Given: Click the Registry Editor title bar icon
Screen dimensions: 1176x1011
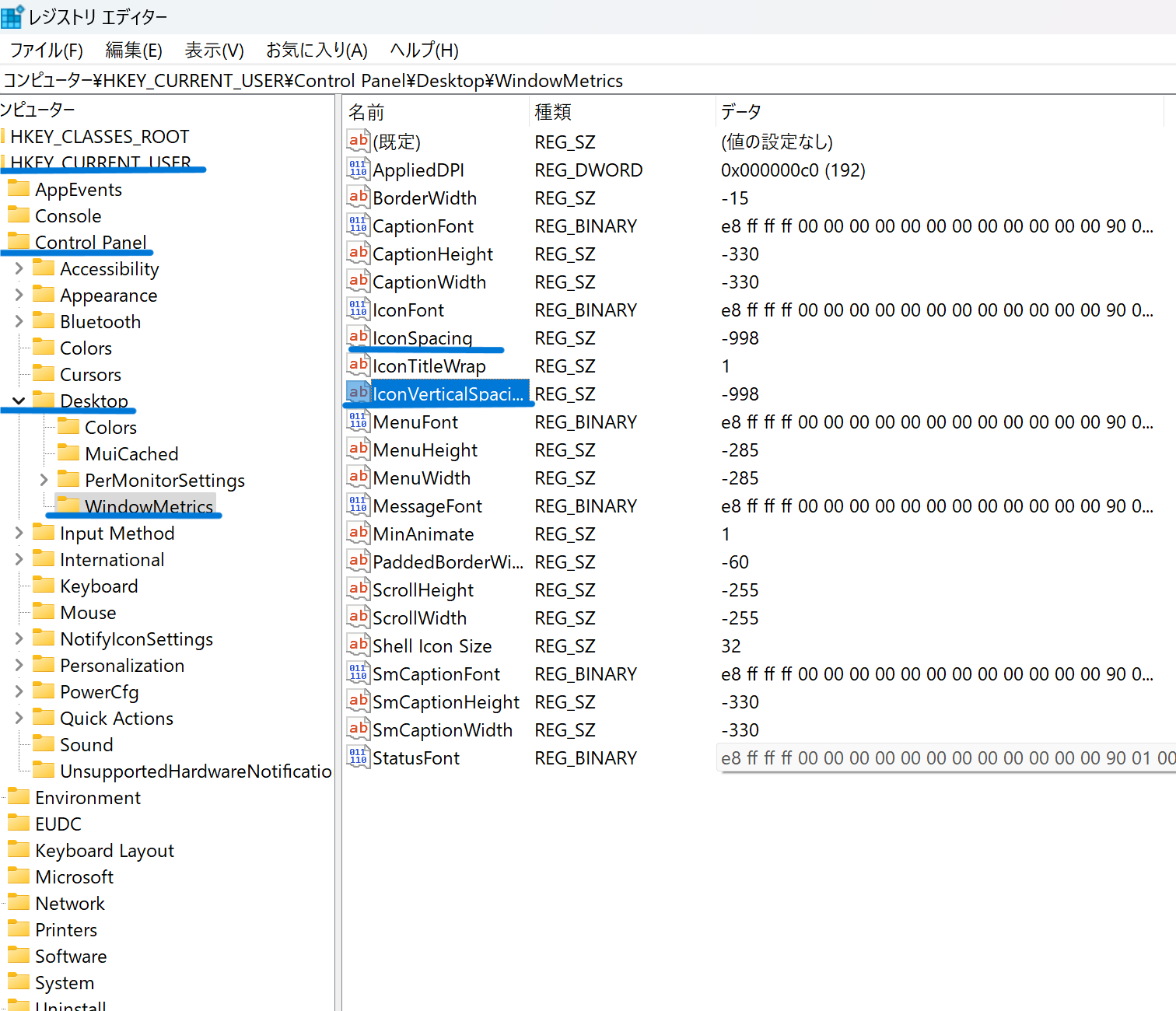Looking at the screenshot, I should pos(12,16).
